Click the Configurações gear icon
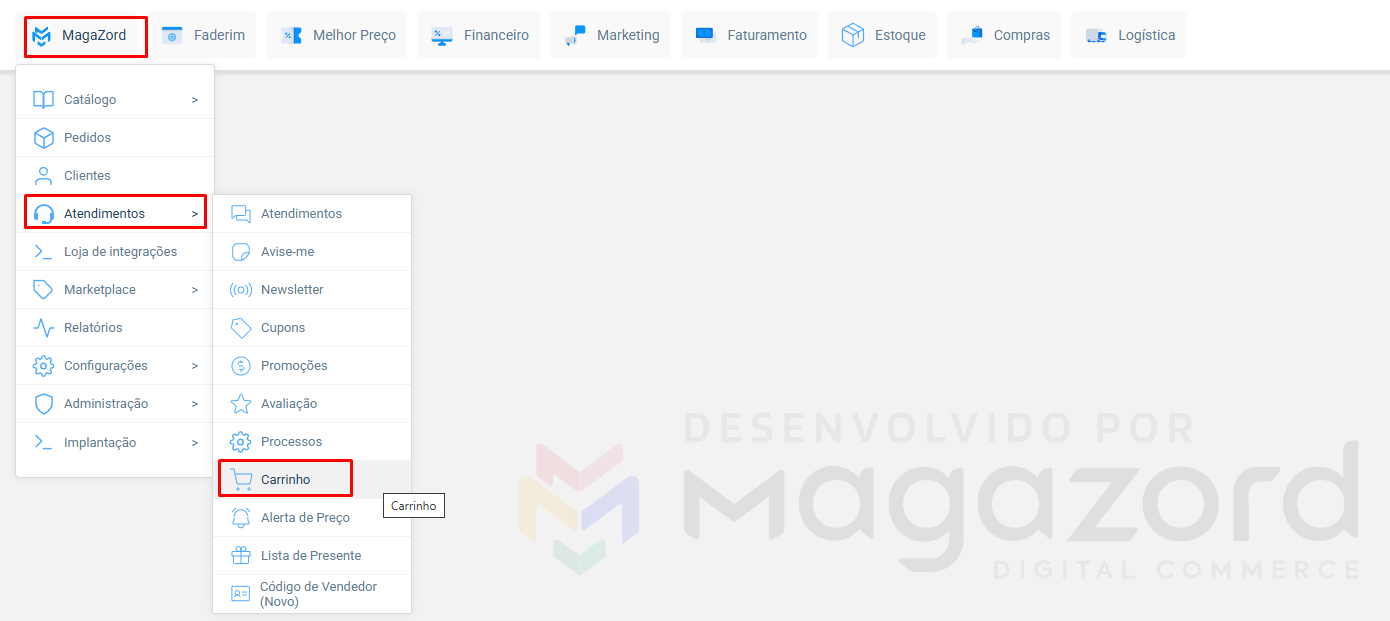The height and width of the screenshot is (621, 1390). click(x=43, y=366)
